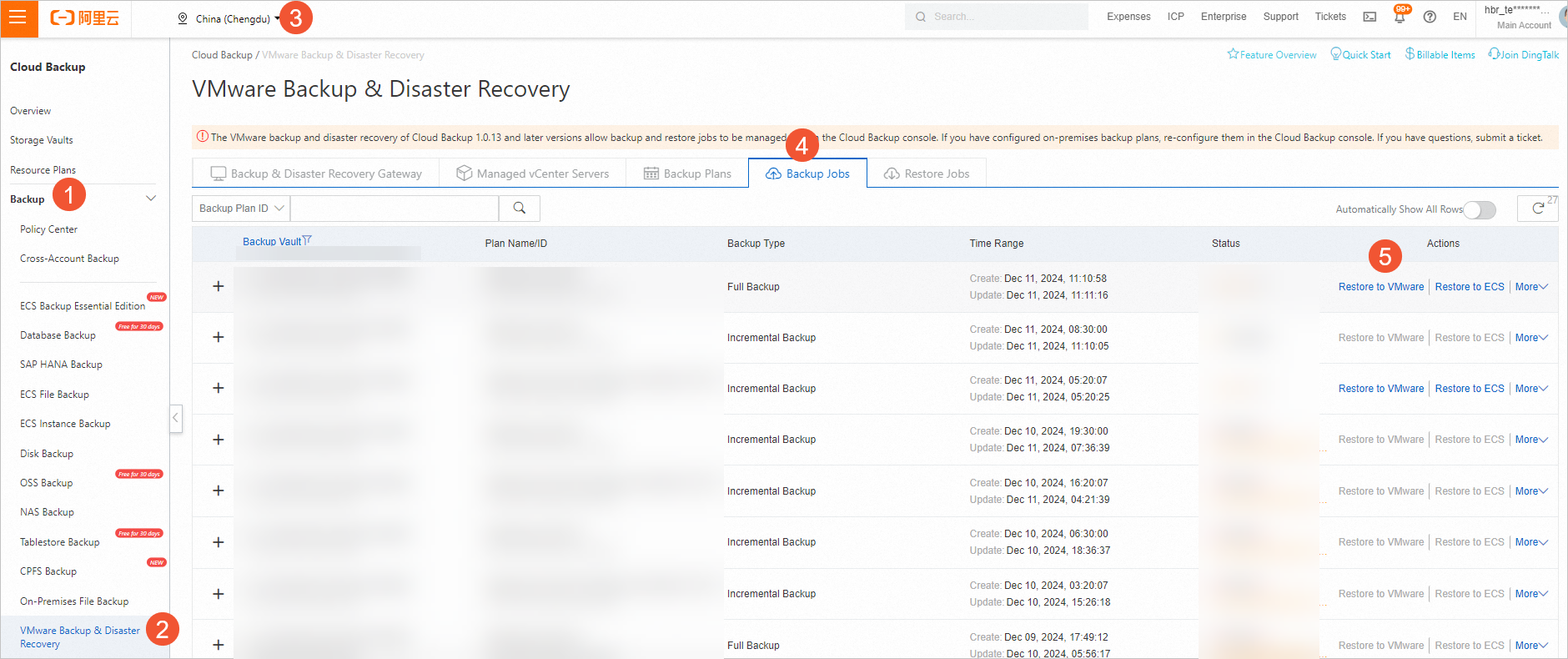The image size is (1568, 659).
Task: Select the Backup Jobs tab
Action: (807, 174)
